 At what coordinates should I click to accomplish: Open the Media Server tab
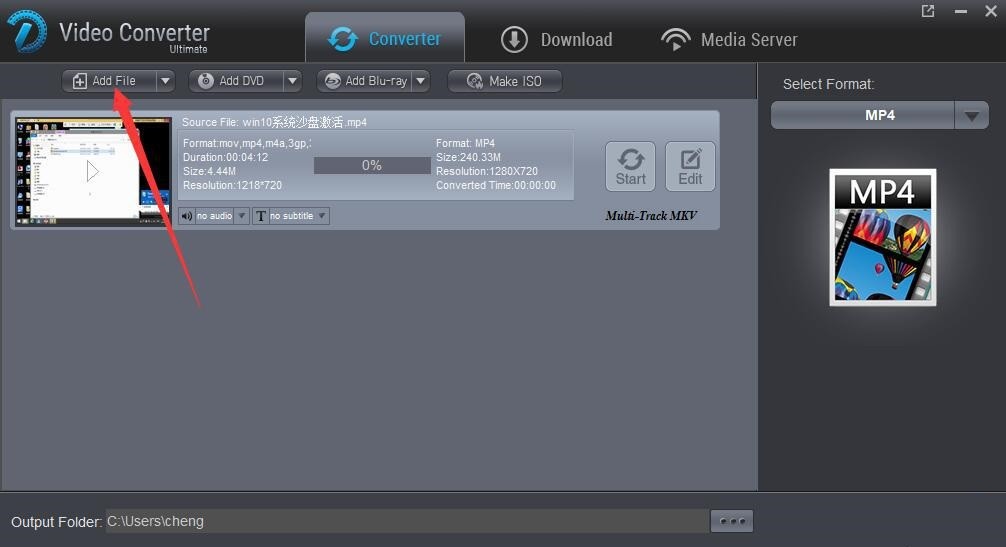(x=729, y=39)
